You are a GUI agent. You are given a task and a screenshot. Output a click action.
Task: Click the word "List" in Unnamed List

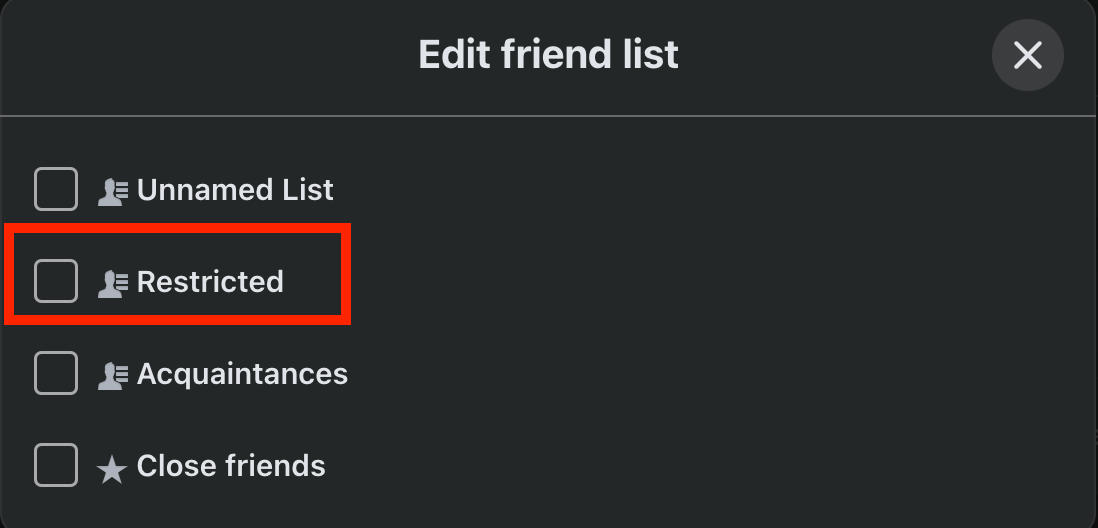(305, 190)
